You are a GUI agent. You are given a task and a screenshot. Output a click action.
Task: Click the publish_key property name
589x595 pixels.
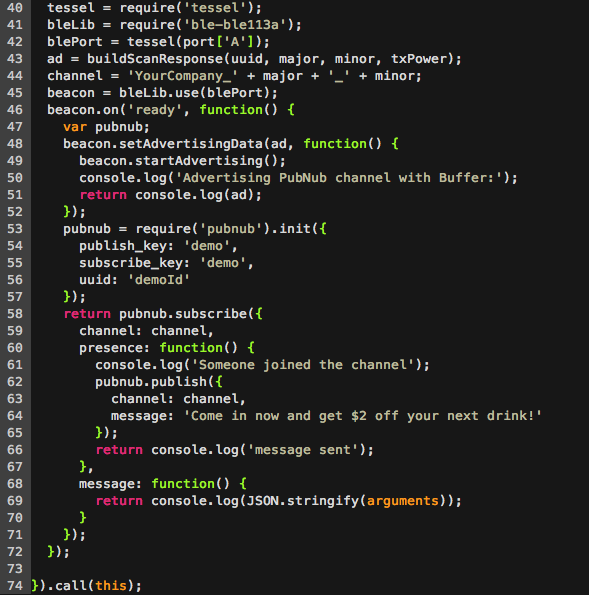tap(123, 246)
